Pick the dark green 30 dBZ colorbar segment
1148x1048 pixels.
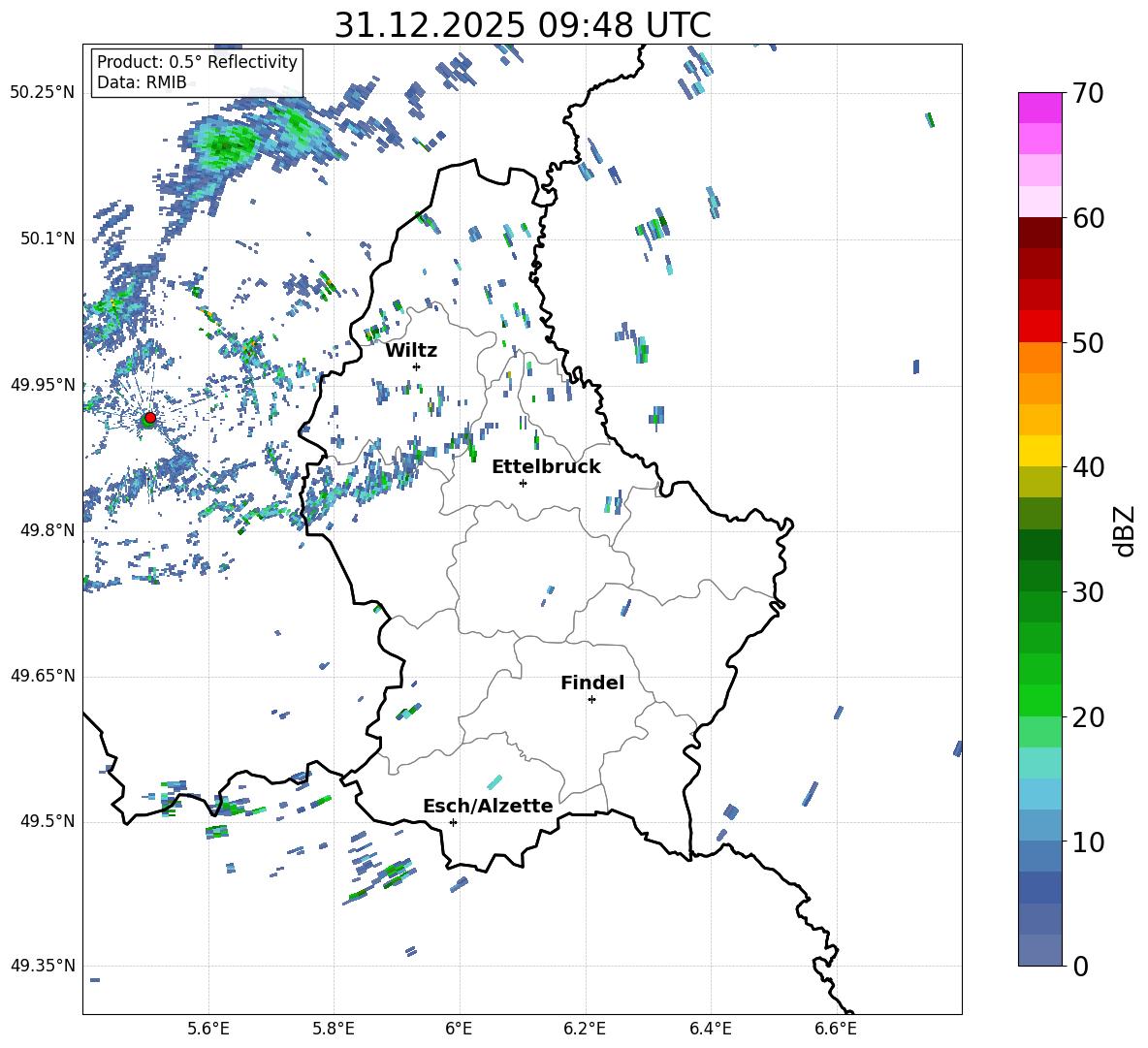pos(1040,575)
